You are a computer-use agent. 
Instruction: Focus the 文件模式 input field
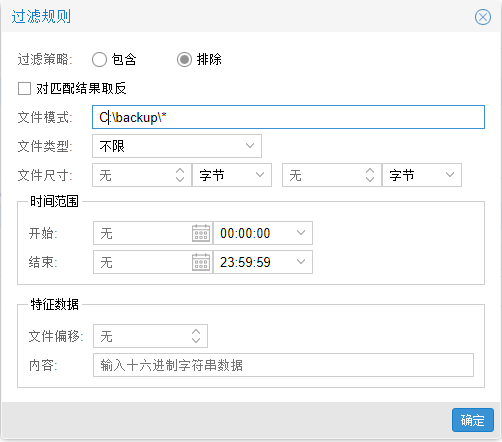288,117
